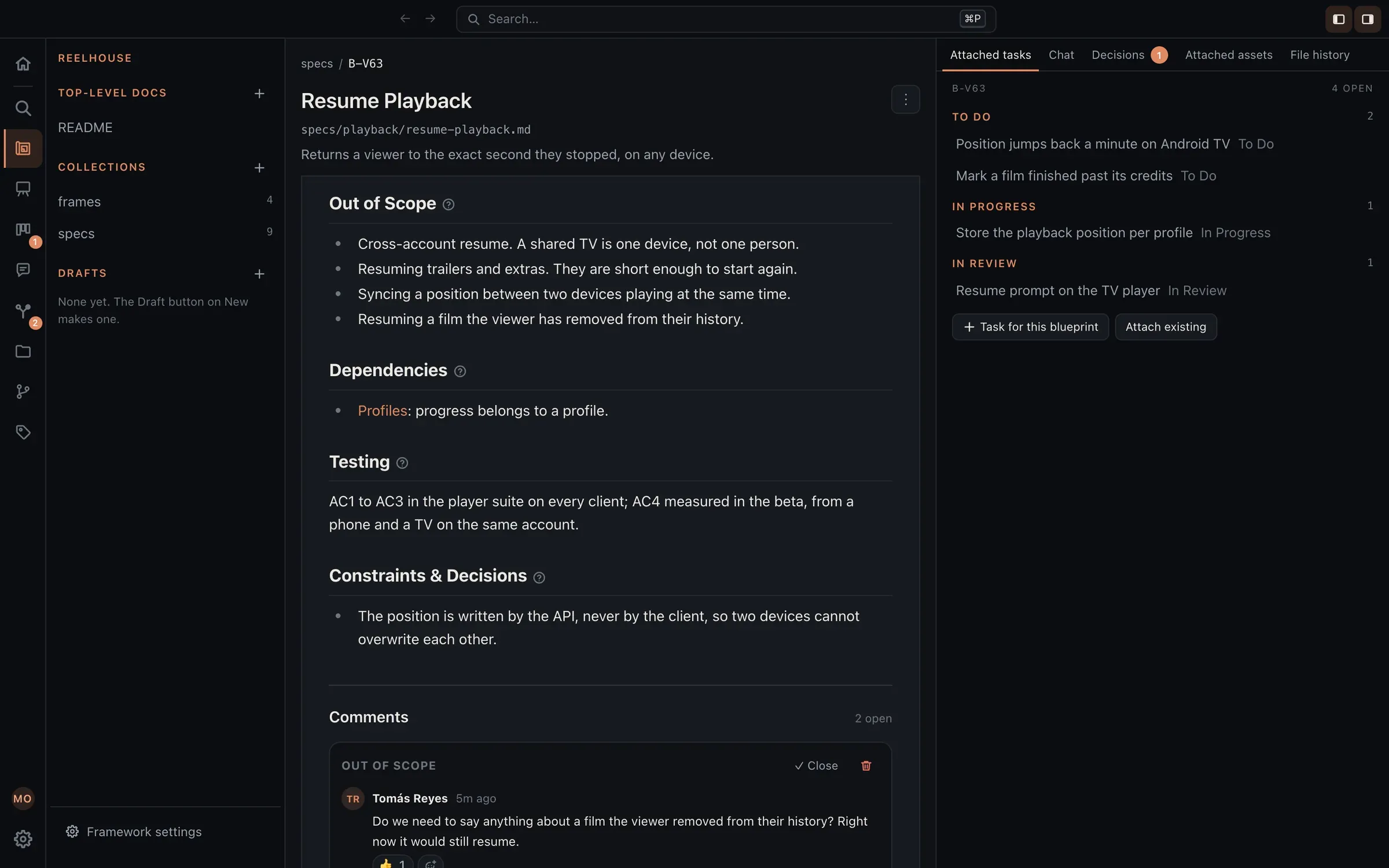
Task: Create a task for this blueprint
Action: (x=1030, y=327)
